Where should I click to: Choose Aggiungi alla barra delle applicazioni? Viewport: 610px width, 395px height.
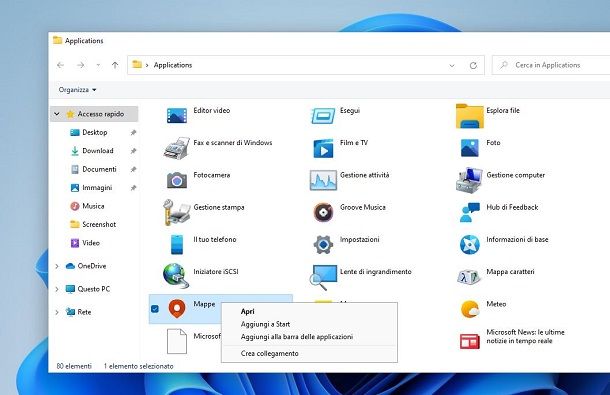click(x=309, y=337)
